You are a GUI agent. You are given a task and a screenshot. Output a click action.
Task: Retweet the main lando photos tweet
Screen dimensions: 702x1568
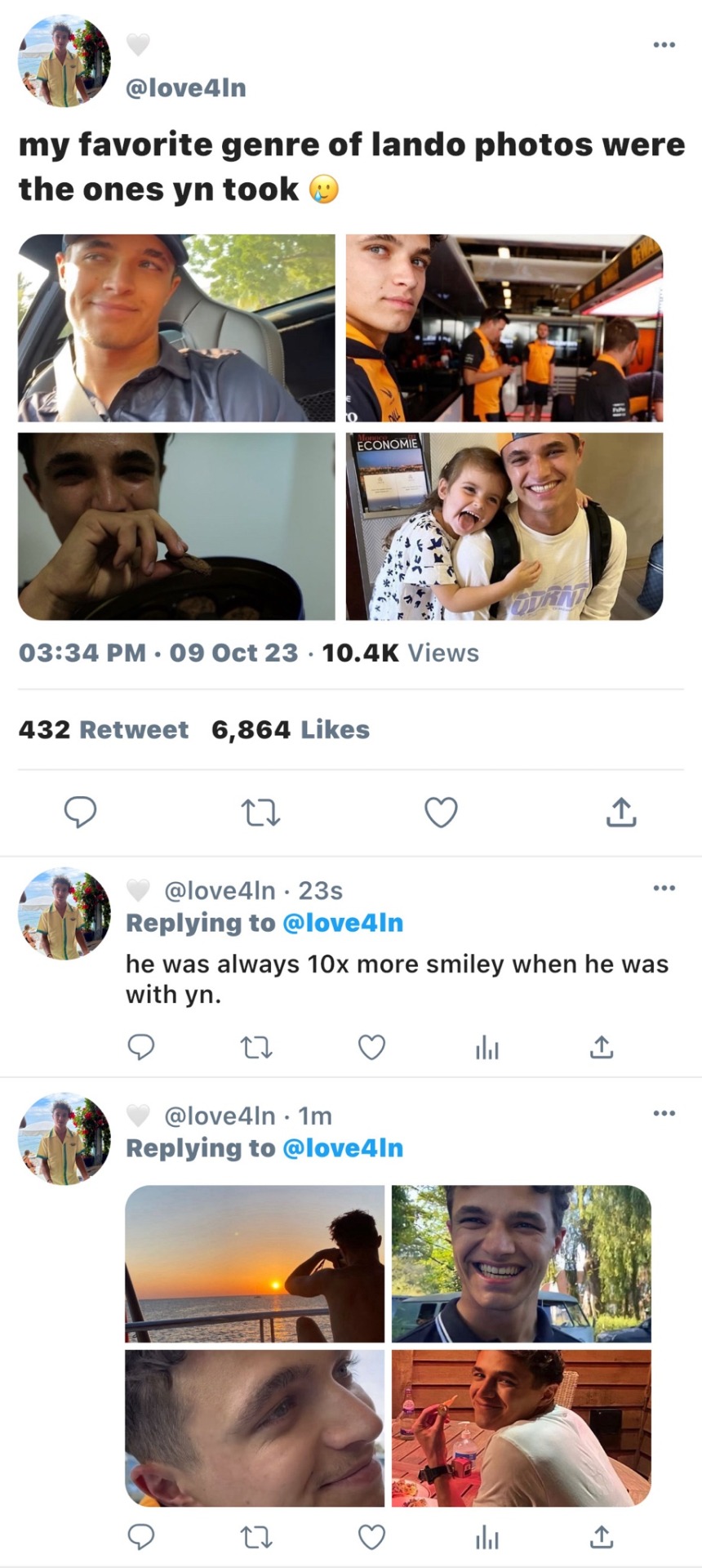(x=261, y=813)
